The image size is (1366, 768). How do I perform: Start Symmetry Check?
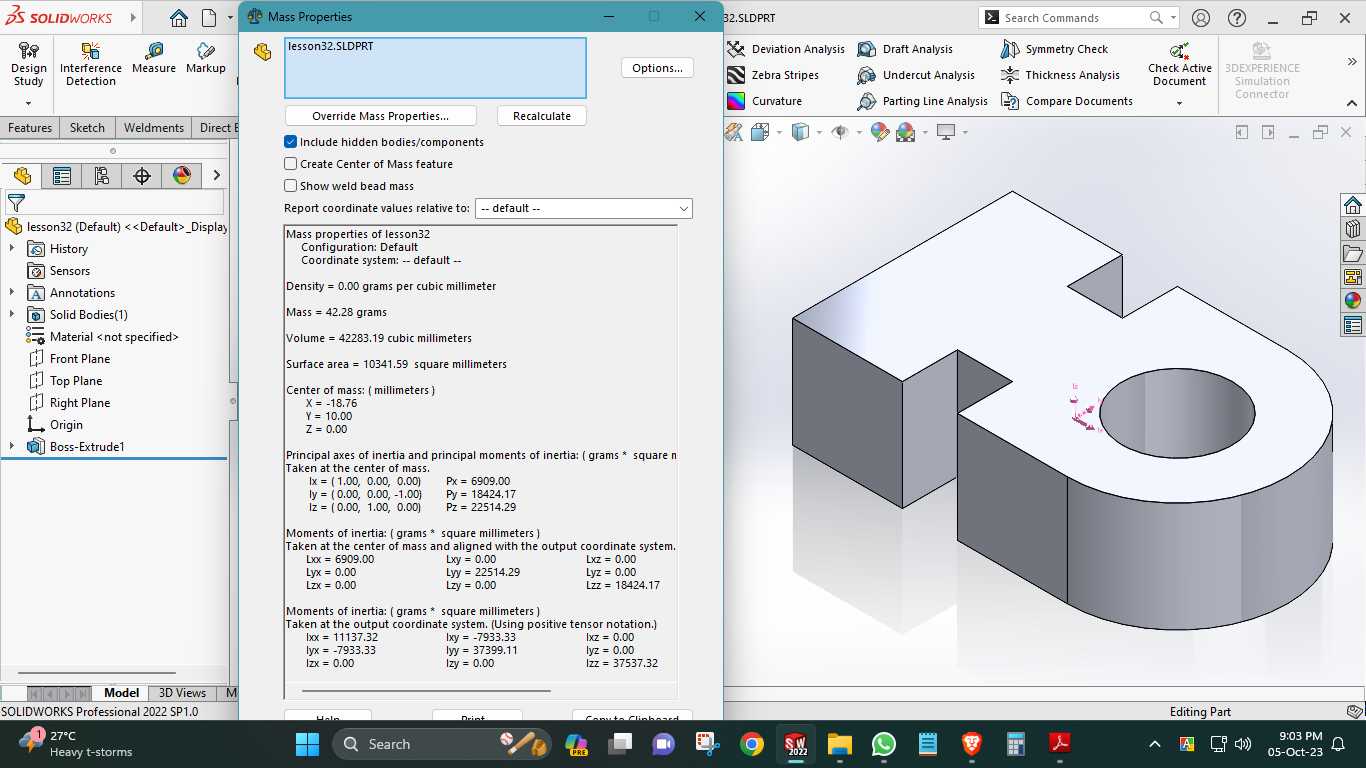[1054, 49]
